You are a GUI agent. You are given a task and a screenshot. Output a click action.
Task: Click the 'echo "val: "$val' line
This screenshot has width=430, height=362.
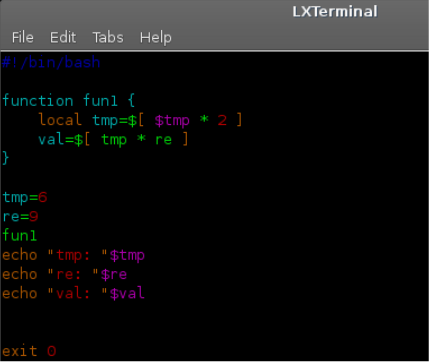pyautogui.click(x=73, y=294)
